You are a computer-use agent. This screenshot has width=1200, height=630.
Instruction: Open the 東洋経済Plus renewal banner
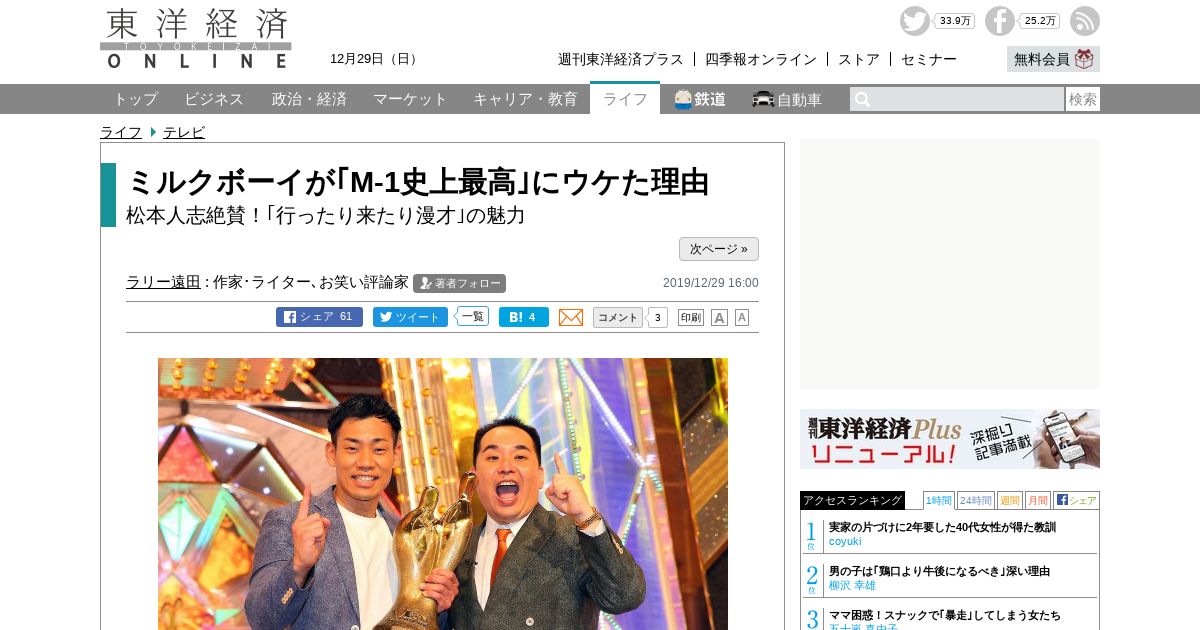(950, 439)
